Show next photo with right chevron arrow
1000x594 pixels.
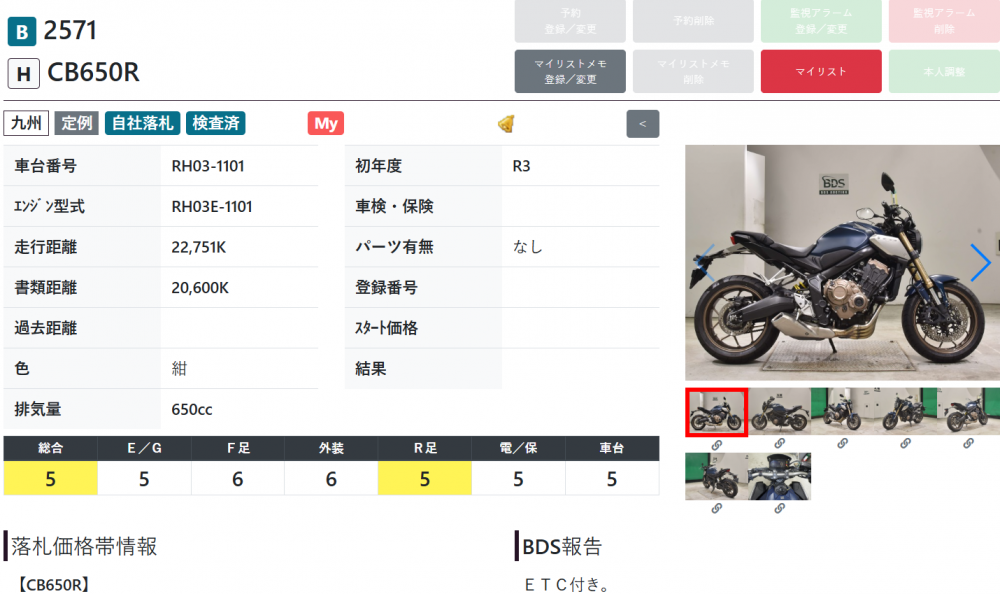pos(980,262)
